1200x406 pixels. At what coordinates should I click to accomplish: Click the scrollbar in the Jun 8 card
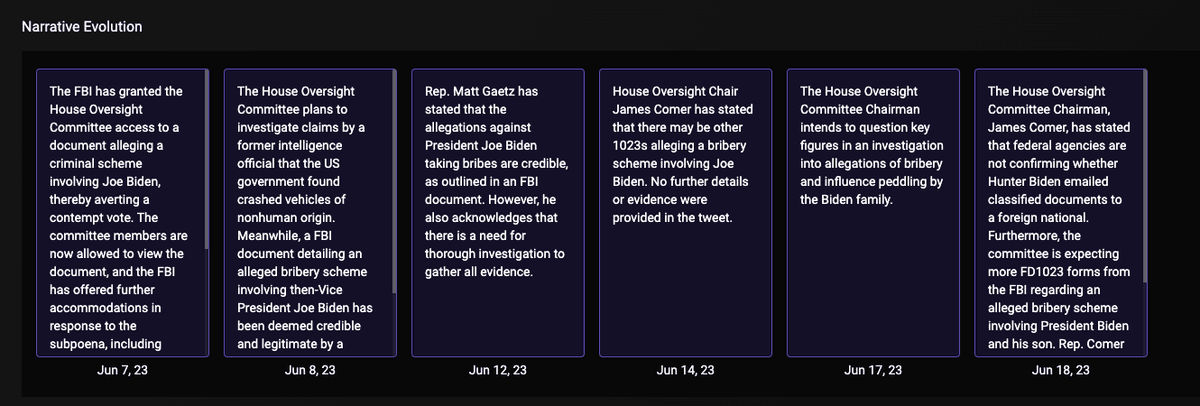[x=393, y=182]
